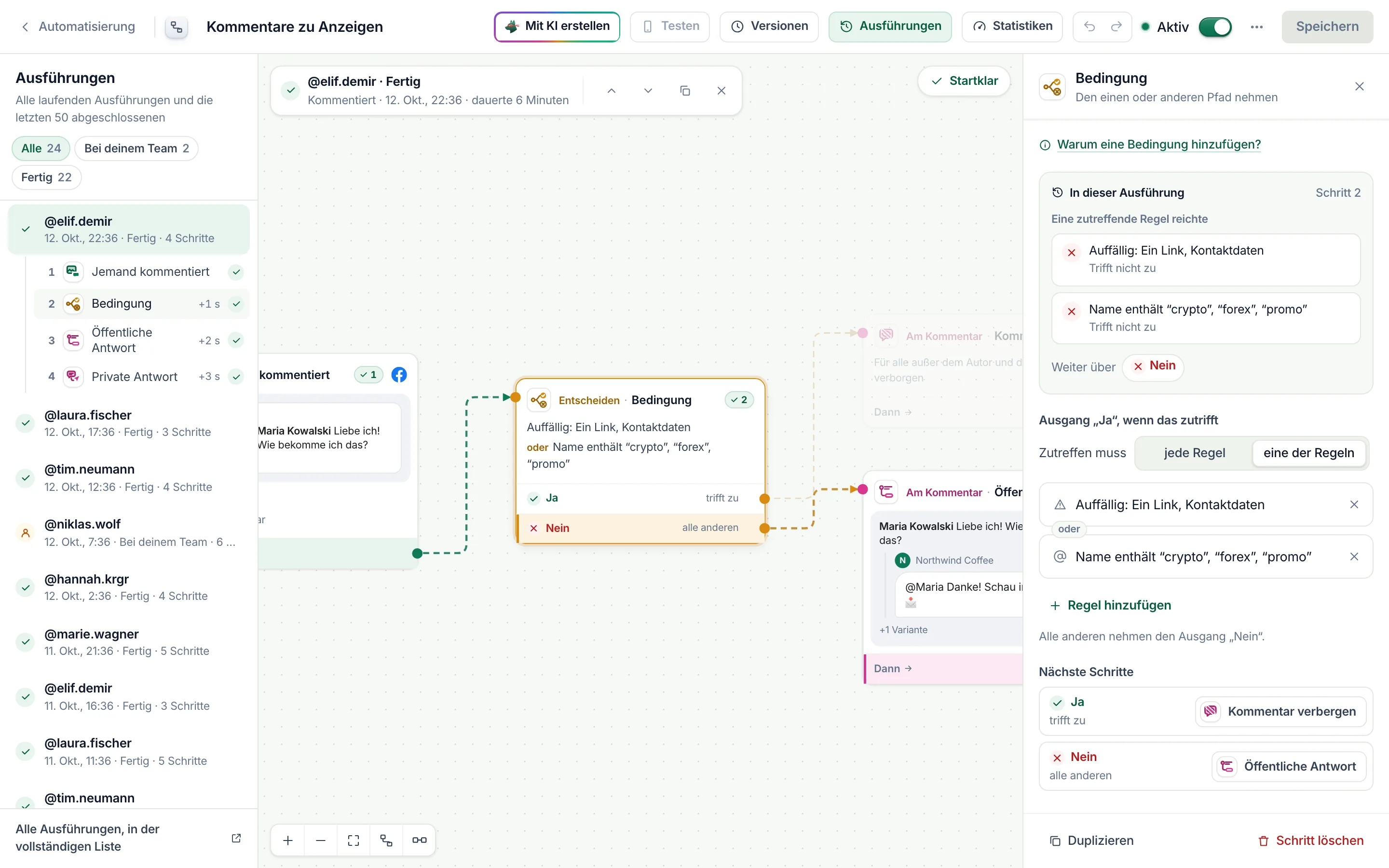1389x868 pixels.
Task: Click the connection link icon in canvas toolbar
Action: [419, 840]
